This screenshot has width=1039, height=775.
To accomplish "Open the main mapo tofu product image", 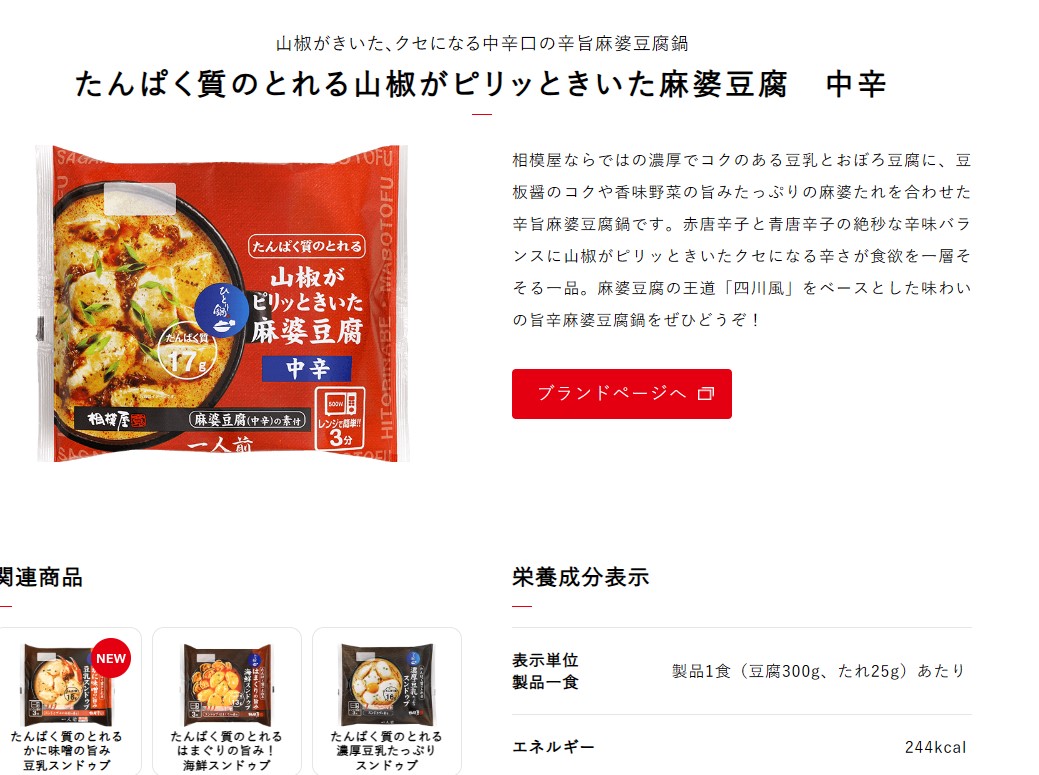I will point(222,303).
